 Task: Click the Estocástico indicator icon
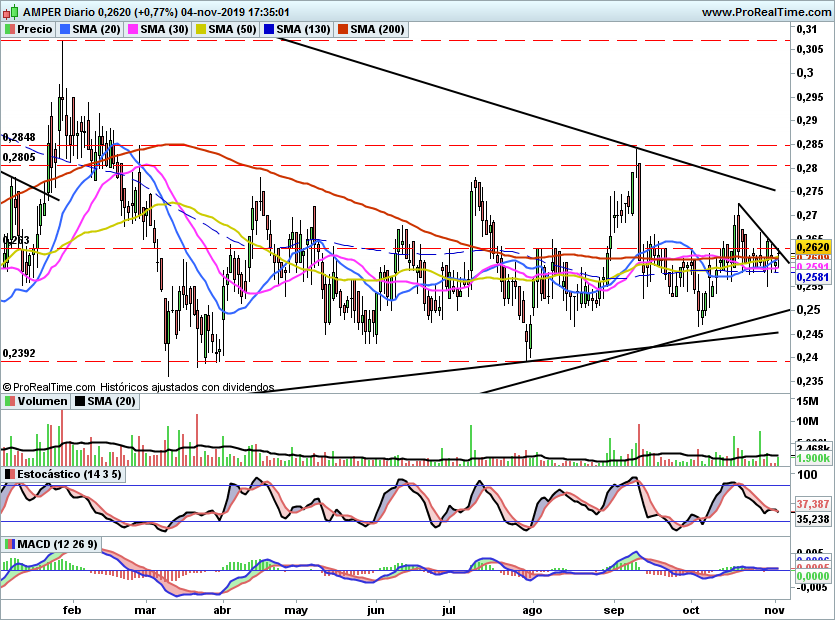(x=10, y=474)
